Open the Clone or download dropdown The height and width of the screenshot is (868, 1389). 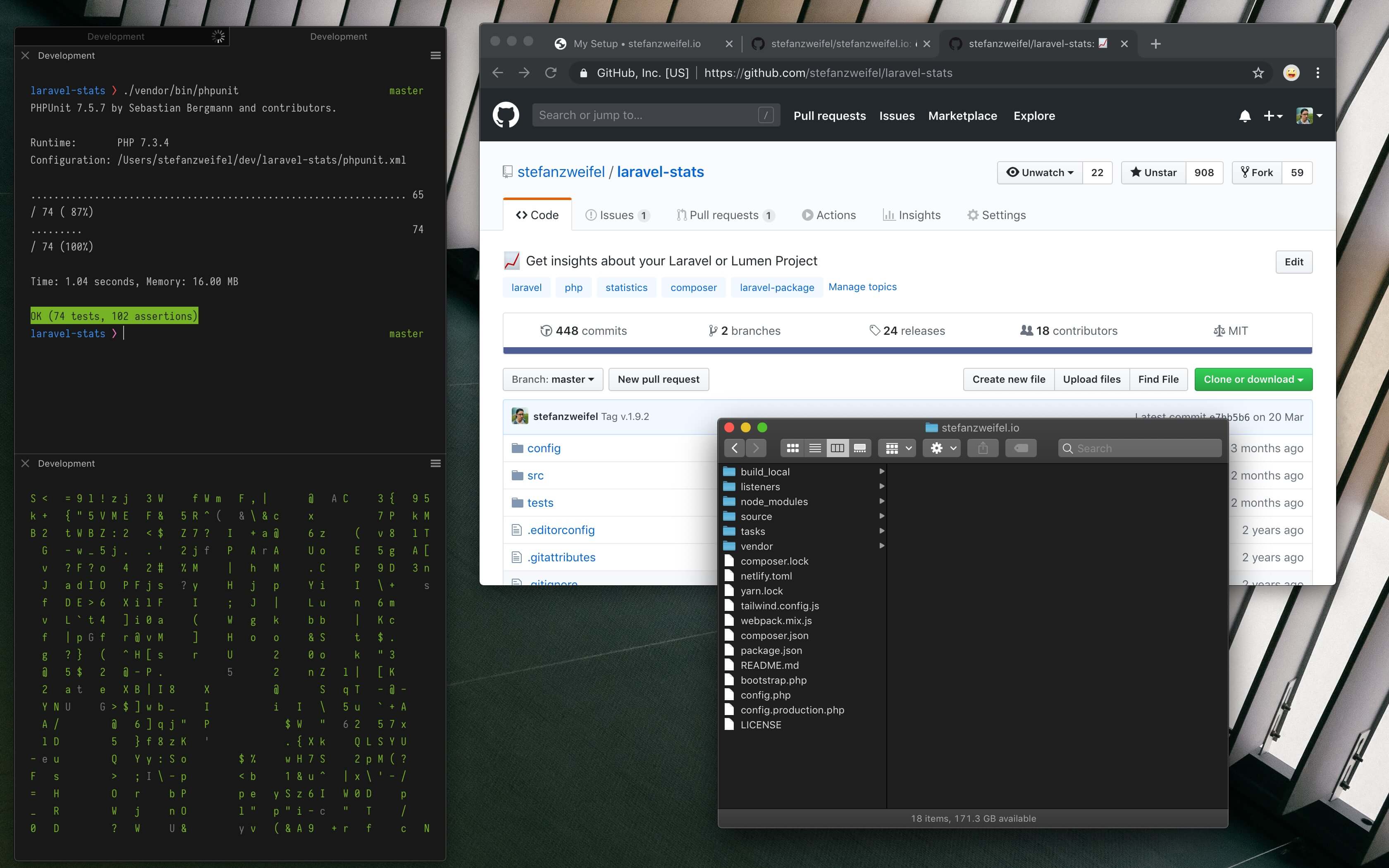click(x=1253, y=379)
